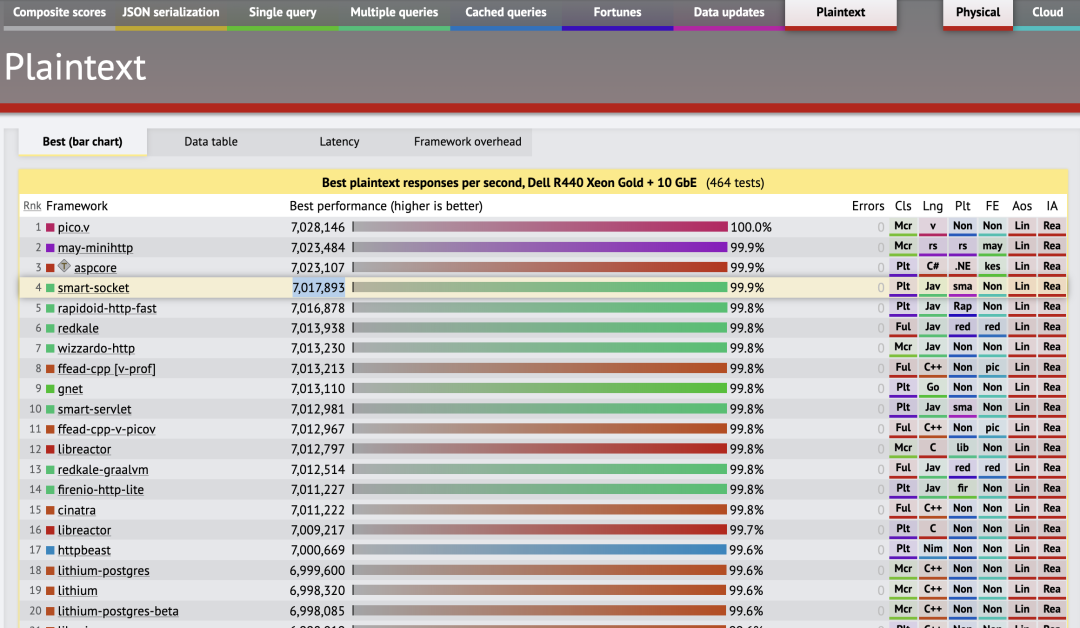The image size is (1080, 628).
Task: Click the IA column header
Action: [x=1052, y=206]
